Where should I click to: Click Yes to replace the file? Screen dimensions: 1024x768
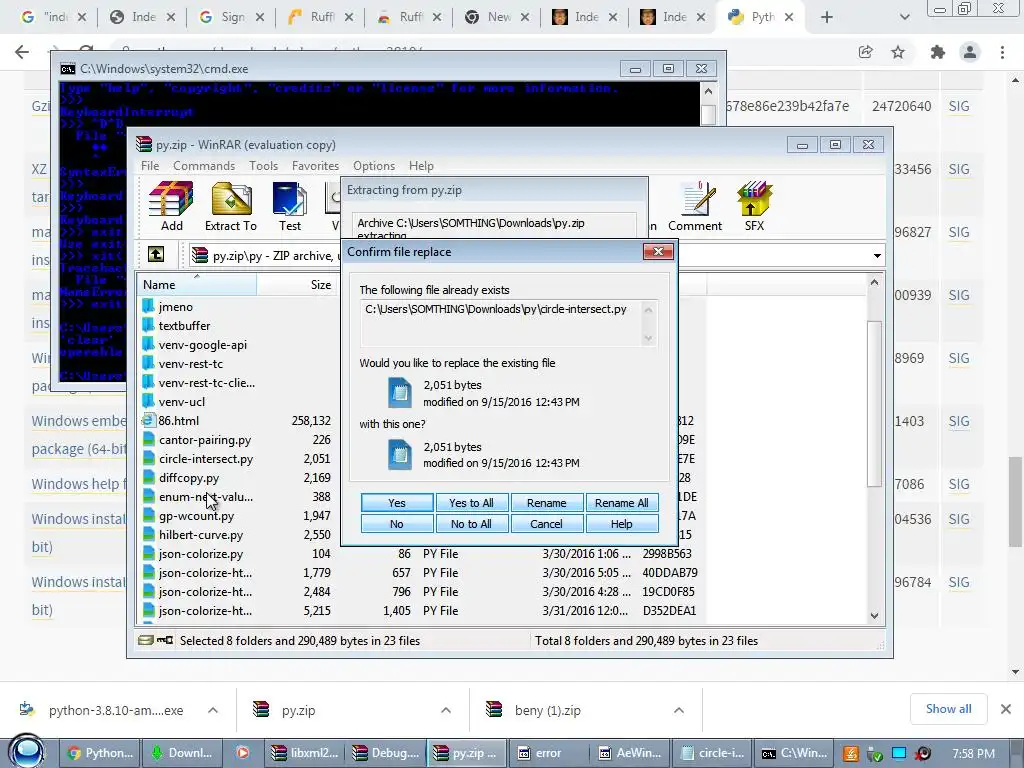(396, 503)
